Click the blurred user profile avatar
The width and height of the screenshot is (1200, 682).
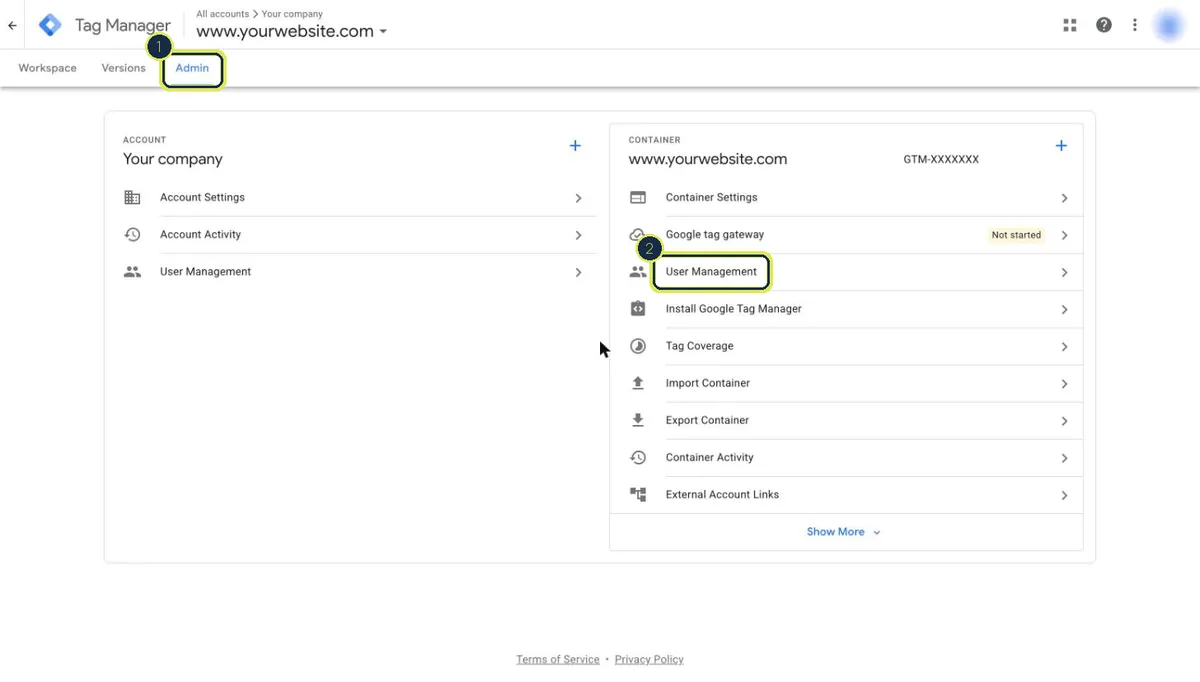coord(1169,25)
